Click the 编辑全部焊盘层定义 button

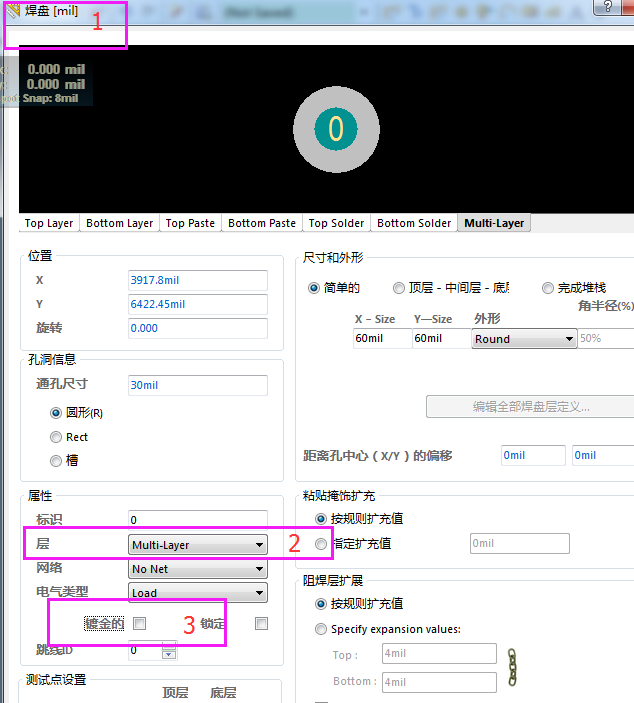pos(530,407)
